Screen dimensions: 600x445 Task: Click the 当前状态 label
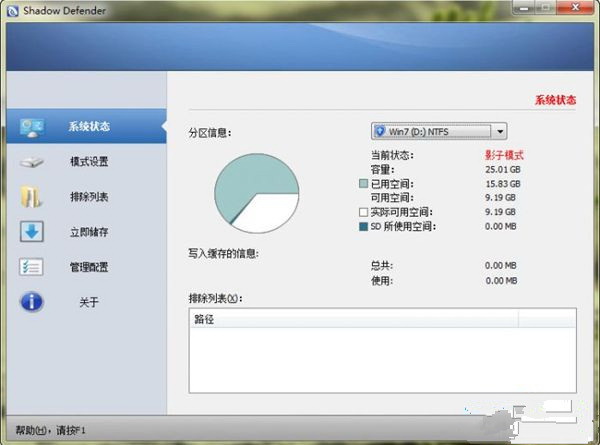click(x=392, y=155)
